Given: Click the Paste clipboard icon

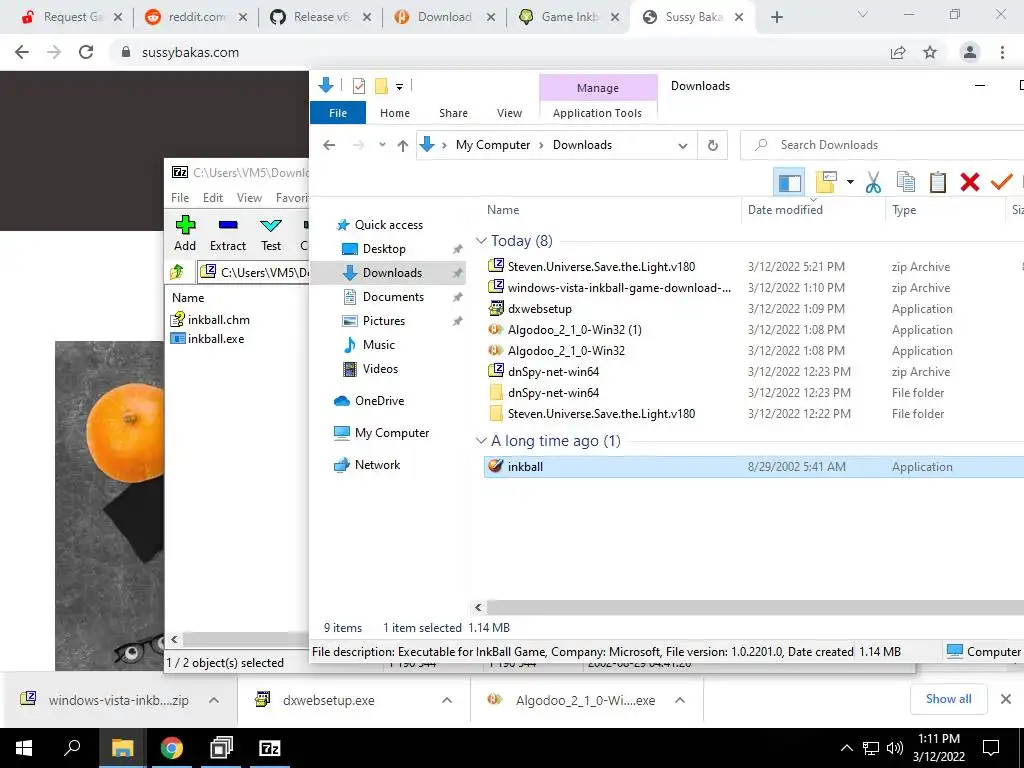Looking at the screenshot, I should (x=938, y=182).
